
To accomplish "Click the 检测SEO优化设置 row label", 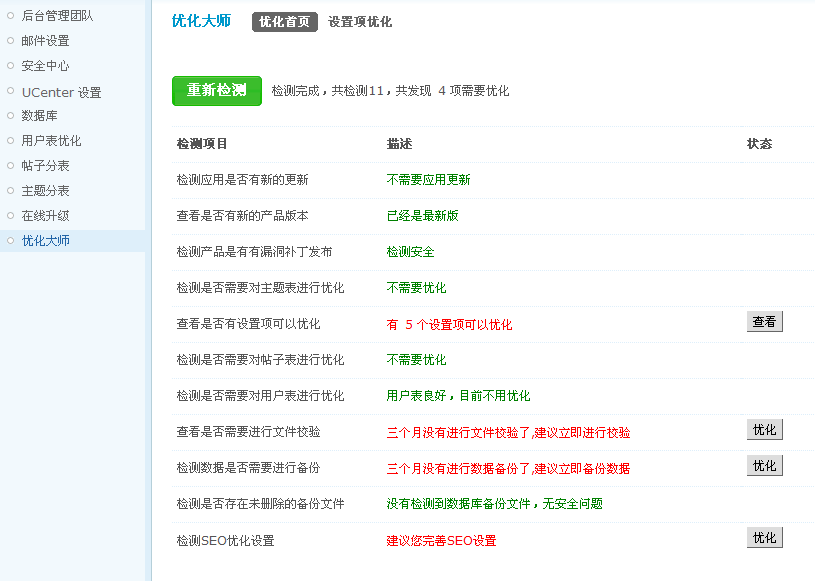I will [x=226, y=540].
